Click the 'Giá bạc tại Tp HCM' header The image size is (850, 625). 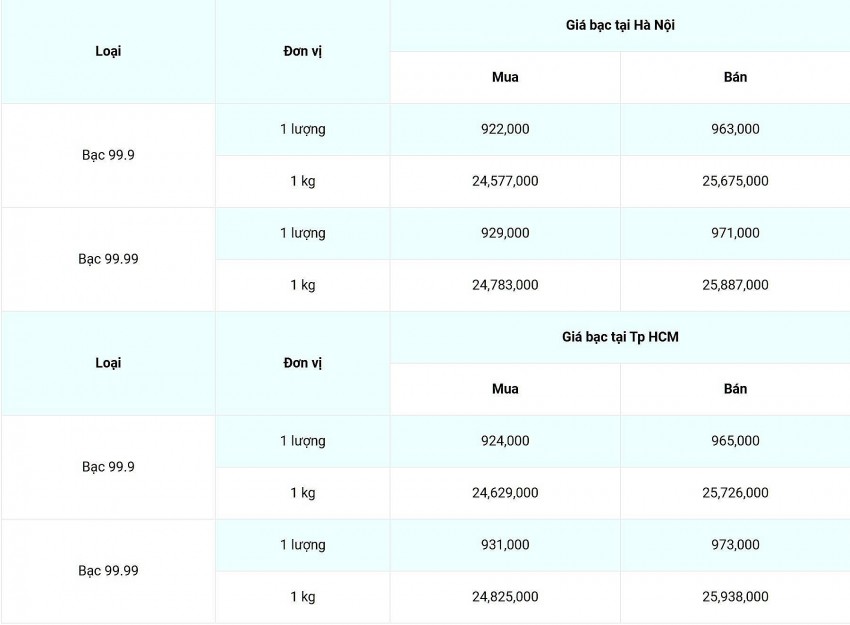(620, 337)
